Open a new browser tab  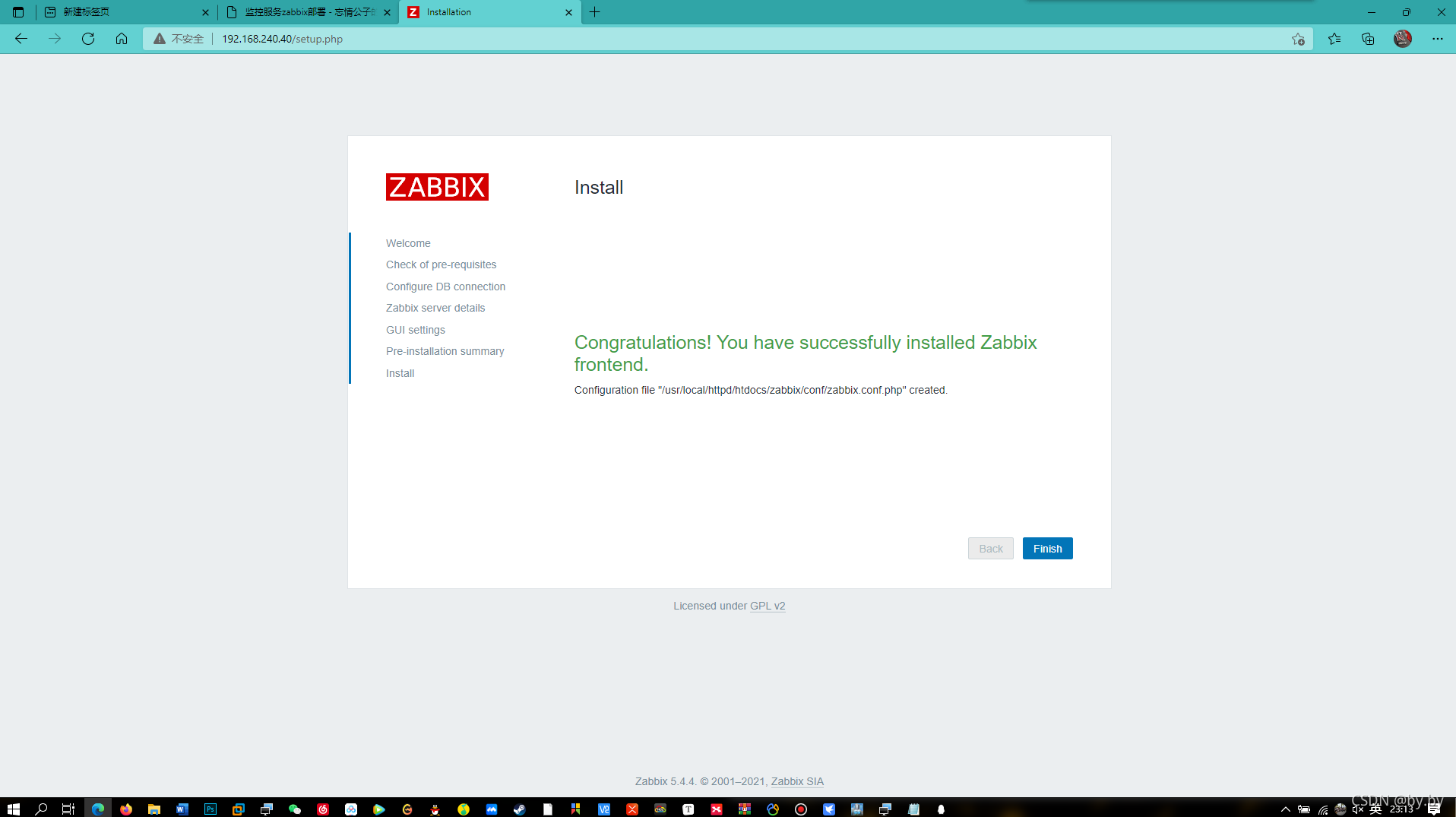coord(595,12)
